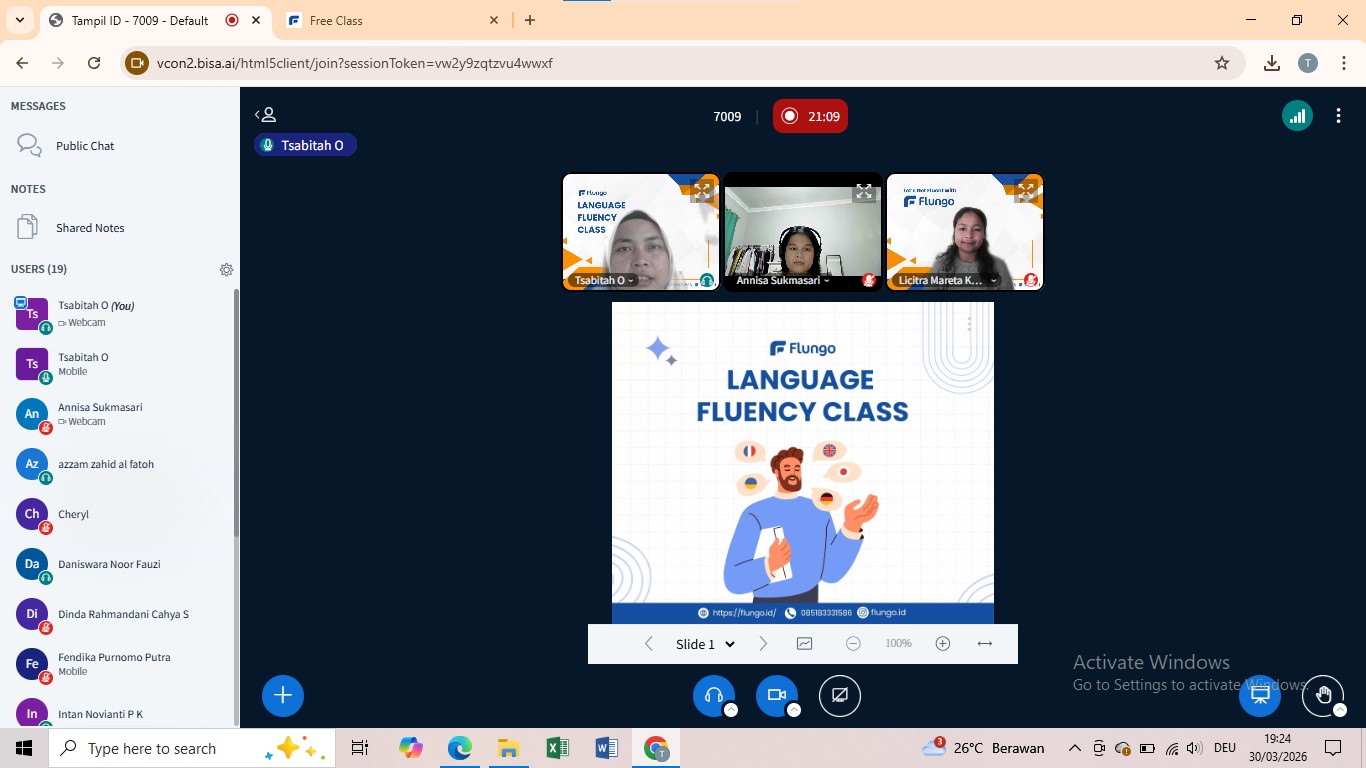Open the users list settings gear
The image size is (1366, 768).
(226, 270)
